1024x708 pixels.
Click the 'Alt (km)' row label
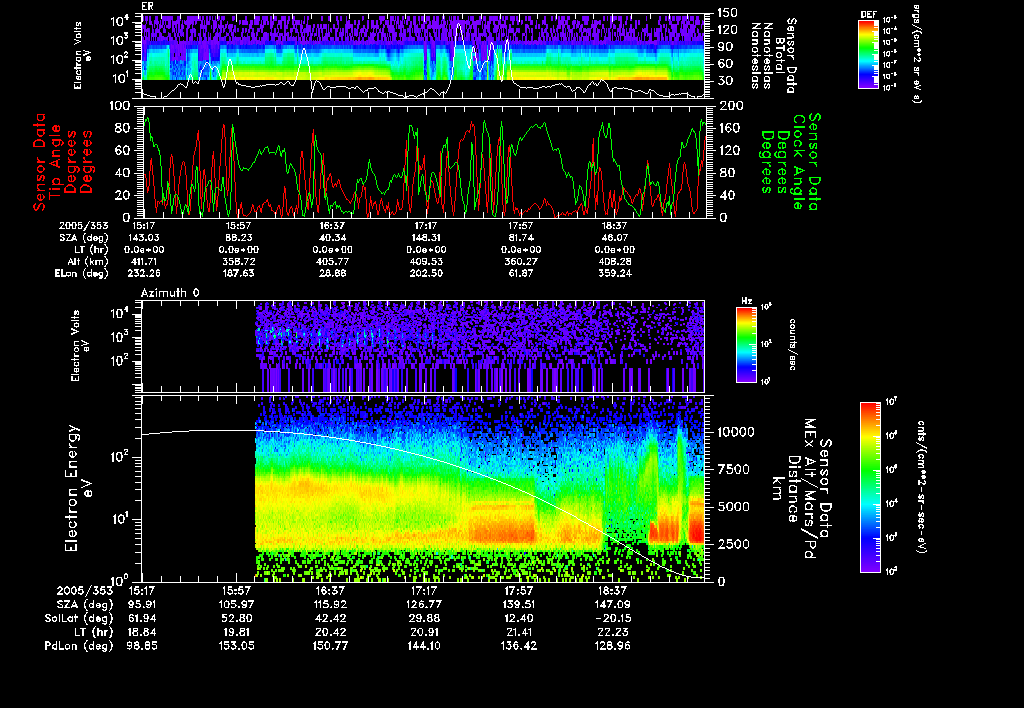pyautogui.click(x=91, y=261)
